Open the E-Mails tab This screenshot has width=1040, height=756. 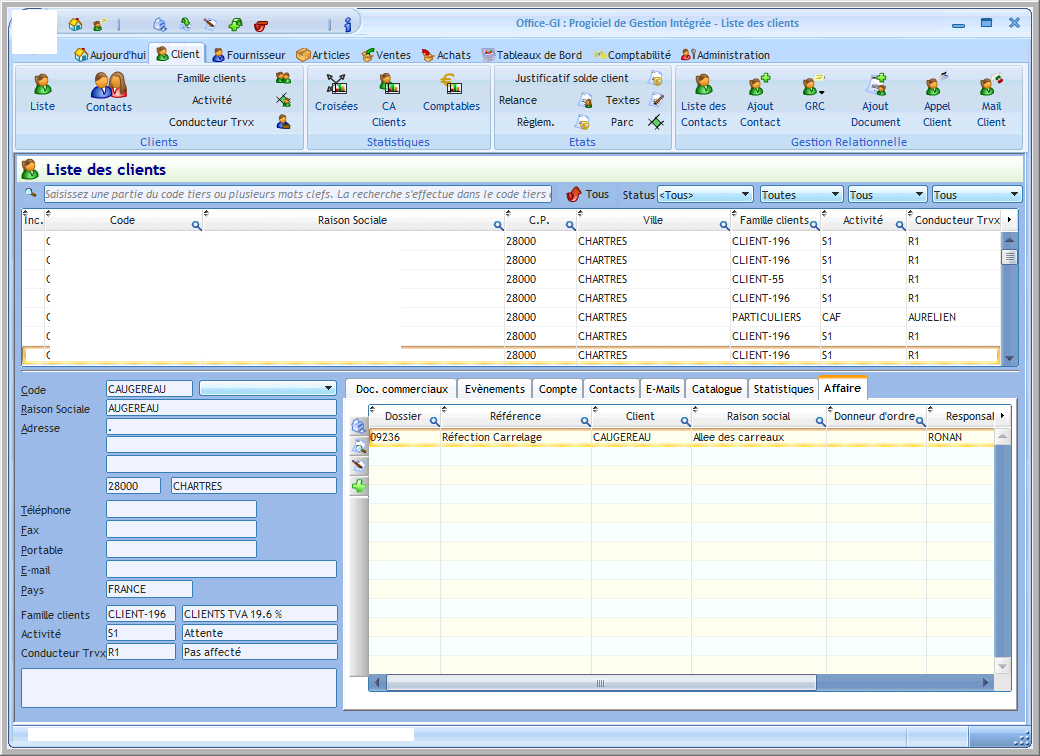663,389
